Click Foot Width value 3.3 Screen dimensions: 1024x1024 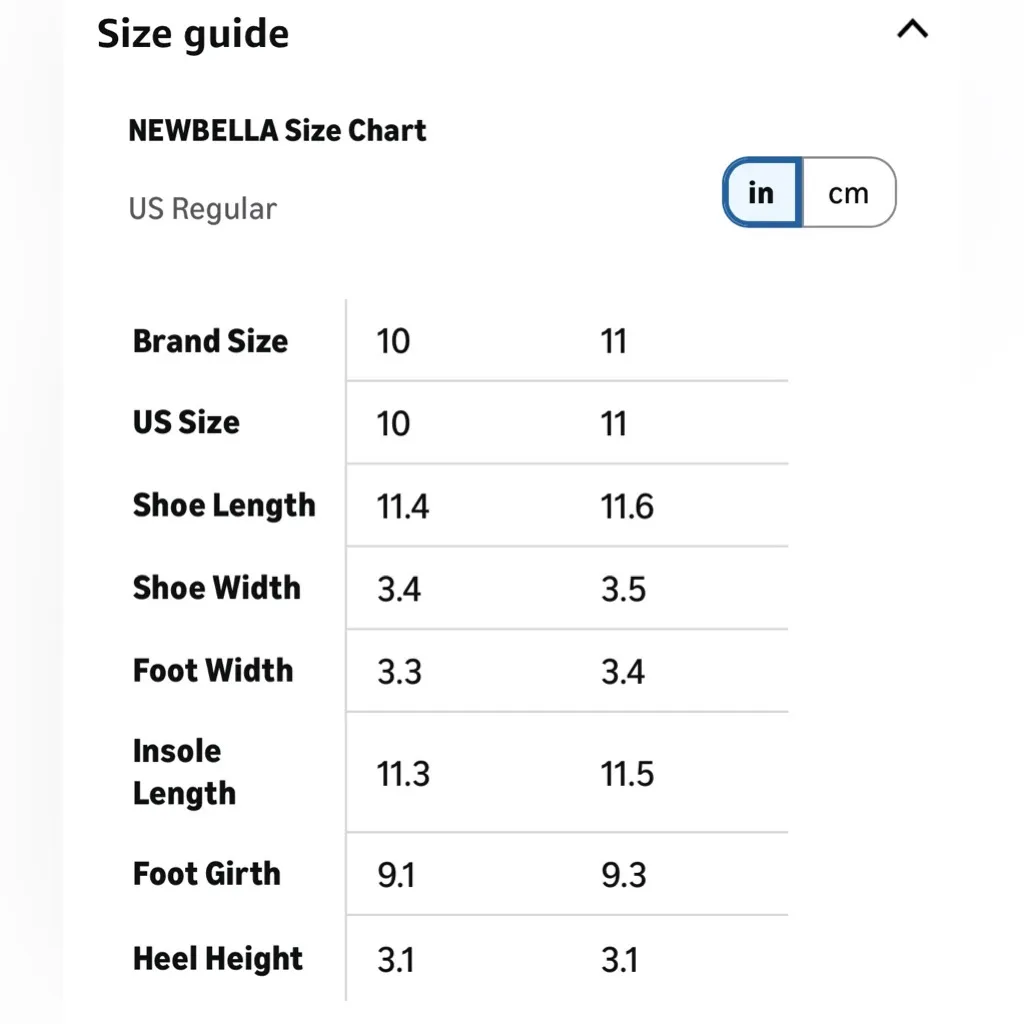coord(400,671)
